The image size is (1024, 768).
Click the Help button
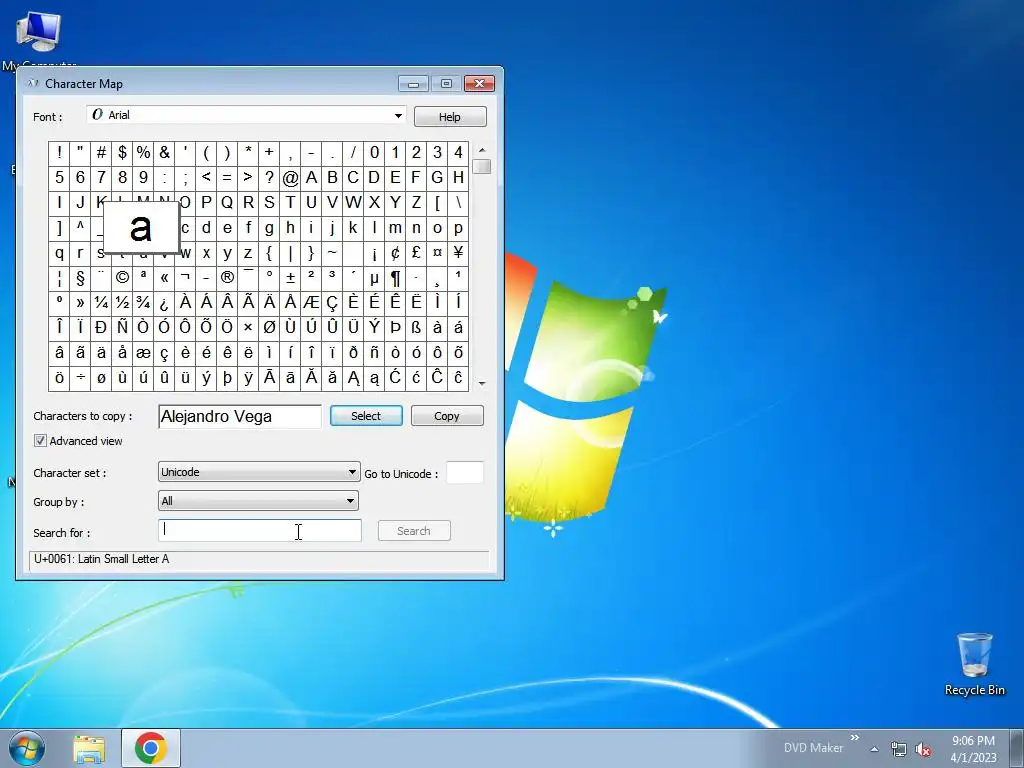[450, 117]
